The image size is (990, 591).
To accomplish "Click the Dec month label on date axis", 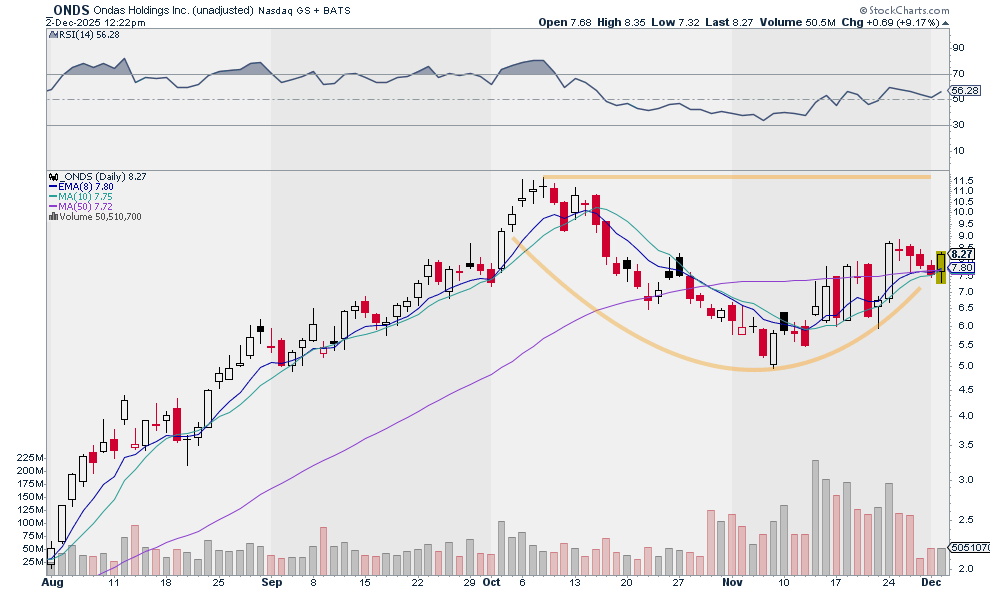I will click(931, 582).
